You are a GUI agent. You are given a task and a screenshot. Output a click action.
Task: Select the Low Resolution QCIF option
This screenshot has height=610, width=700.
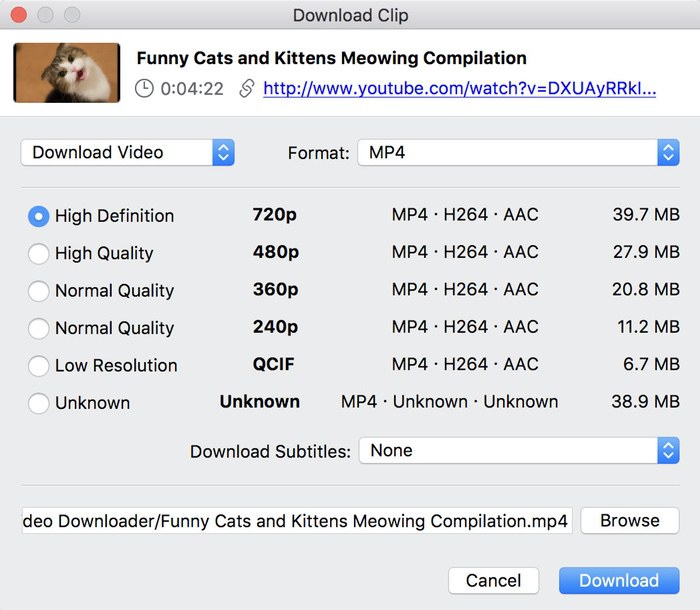39,366
